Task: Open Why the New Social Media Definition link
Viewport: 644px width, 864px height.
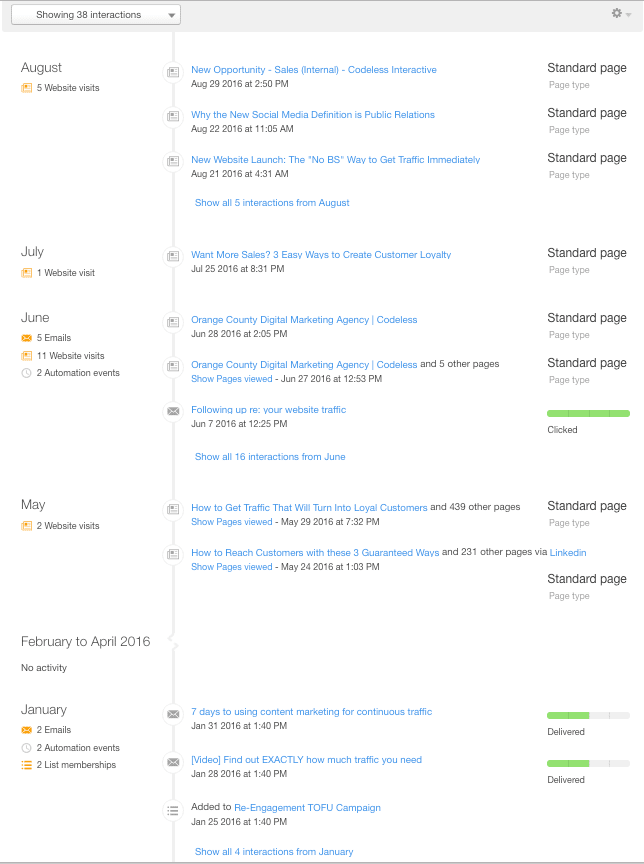Action: click(313, 115)
